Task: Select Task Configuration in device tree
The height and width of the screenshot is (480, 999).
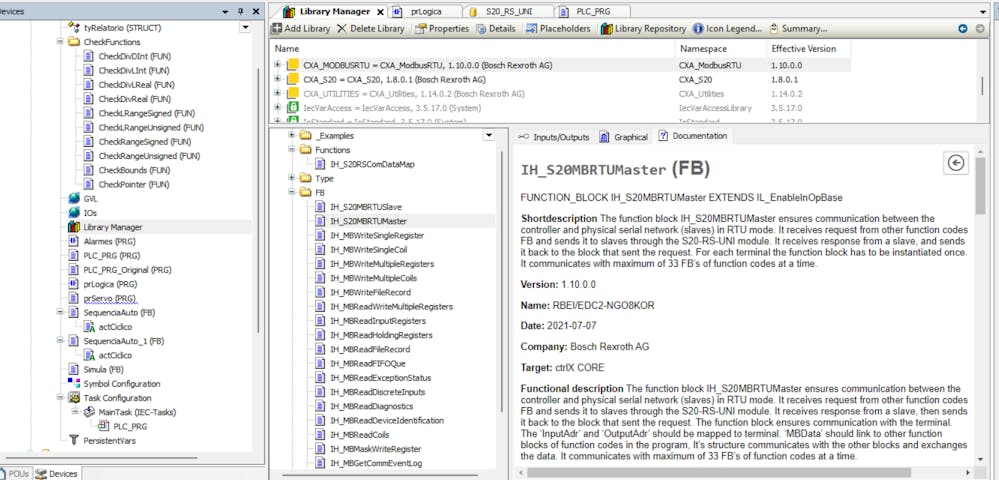Action: click(117, 398)
